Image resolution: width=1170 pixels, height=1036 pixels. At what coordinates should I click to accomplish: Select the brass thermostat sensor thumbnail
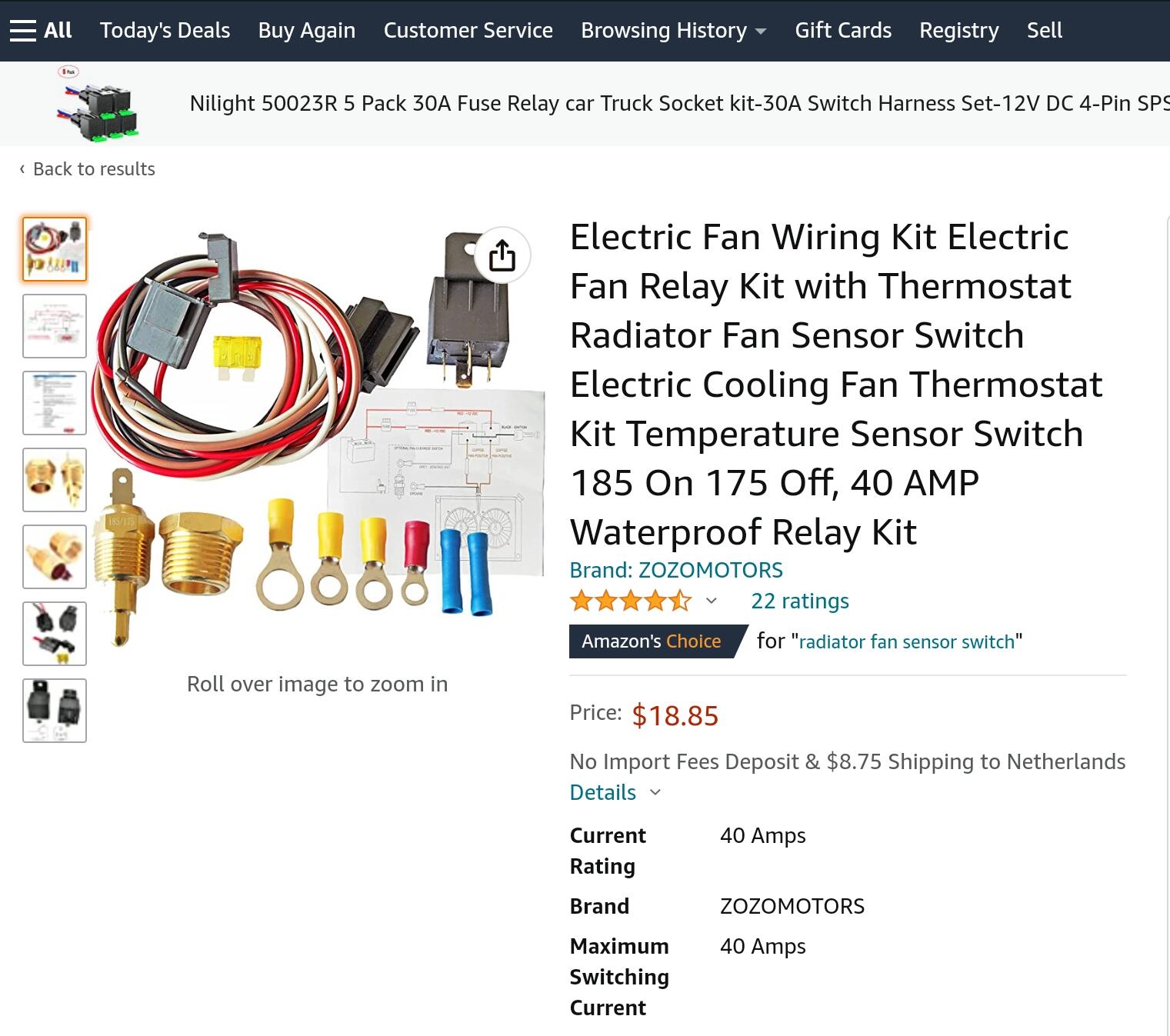pos(55,480)
